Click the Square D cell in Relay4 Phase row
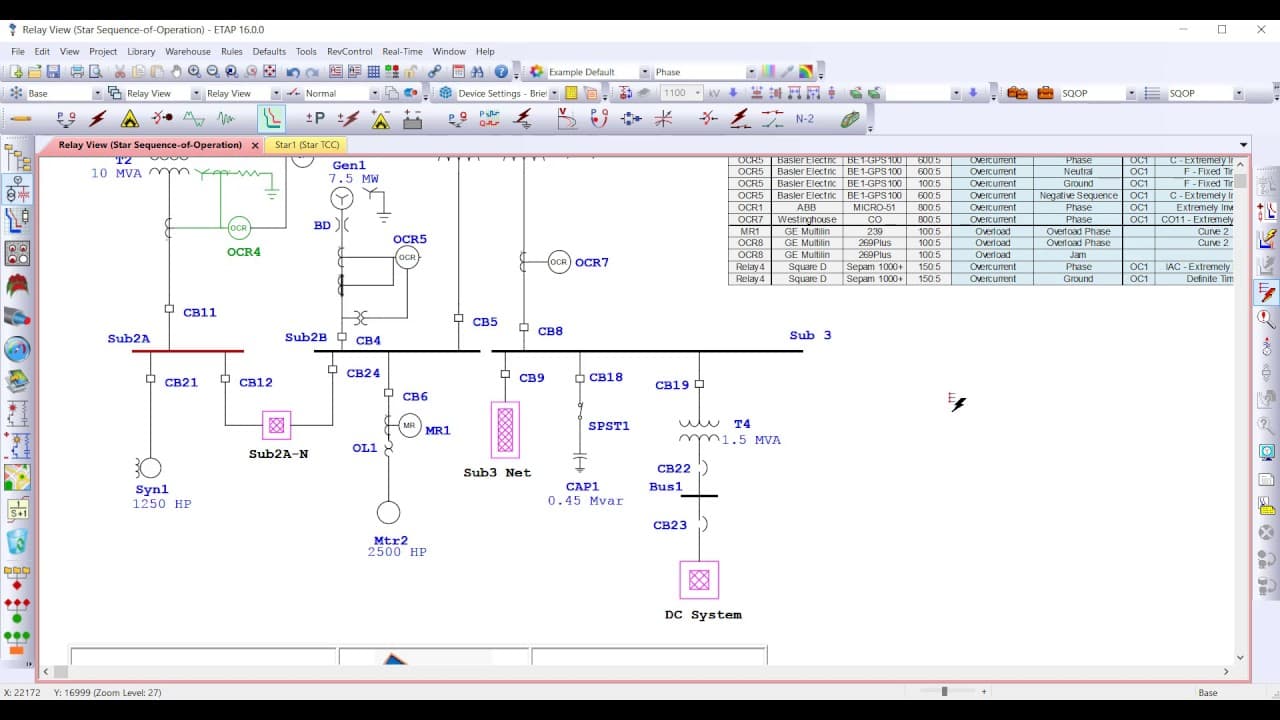1280x720 pixels. tap(807, 267)
